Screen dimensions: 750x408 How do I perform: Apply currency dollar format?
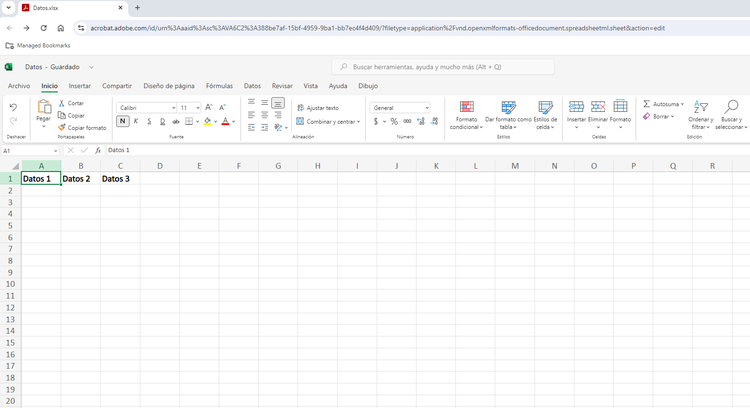click(376, 121)
